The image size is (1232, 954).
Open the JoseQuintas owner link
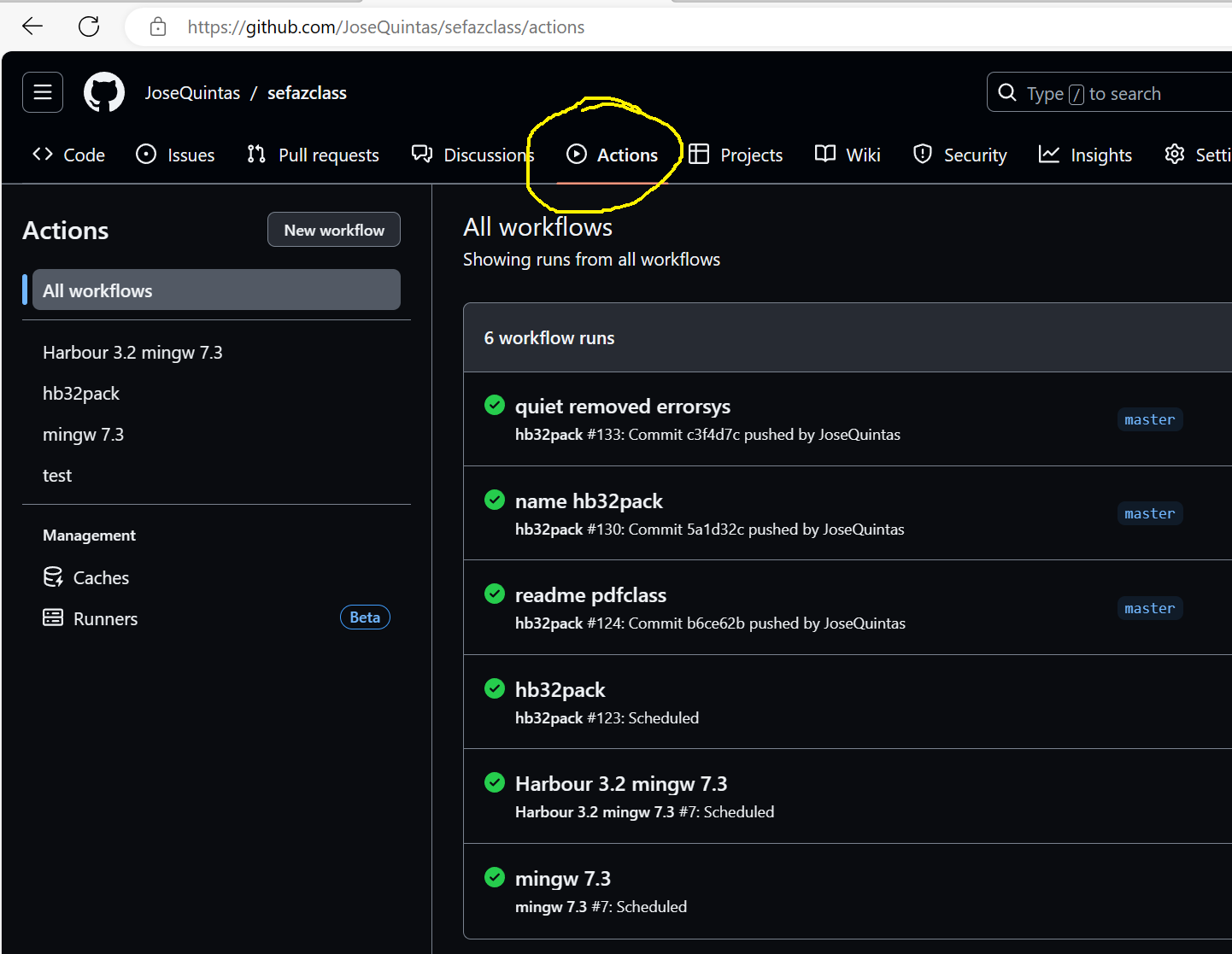[192, 93]
